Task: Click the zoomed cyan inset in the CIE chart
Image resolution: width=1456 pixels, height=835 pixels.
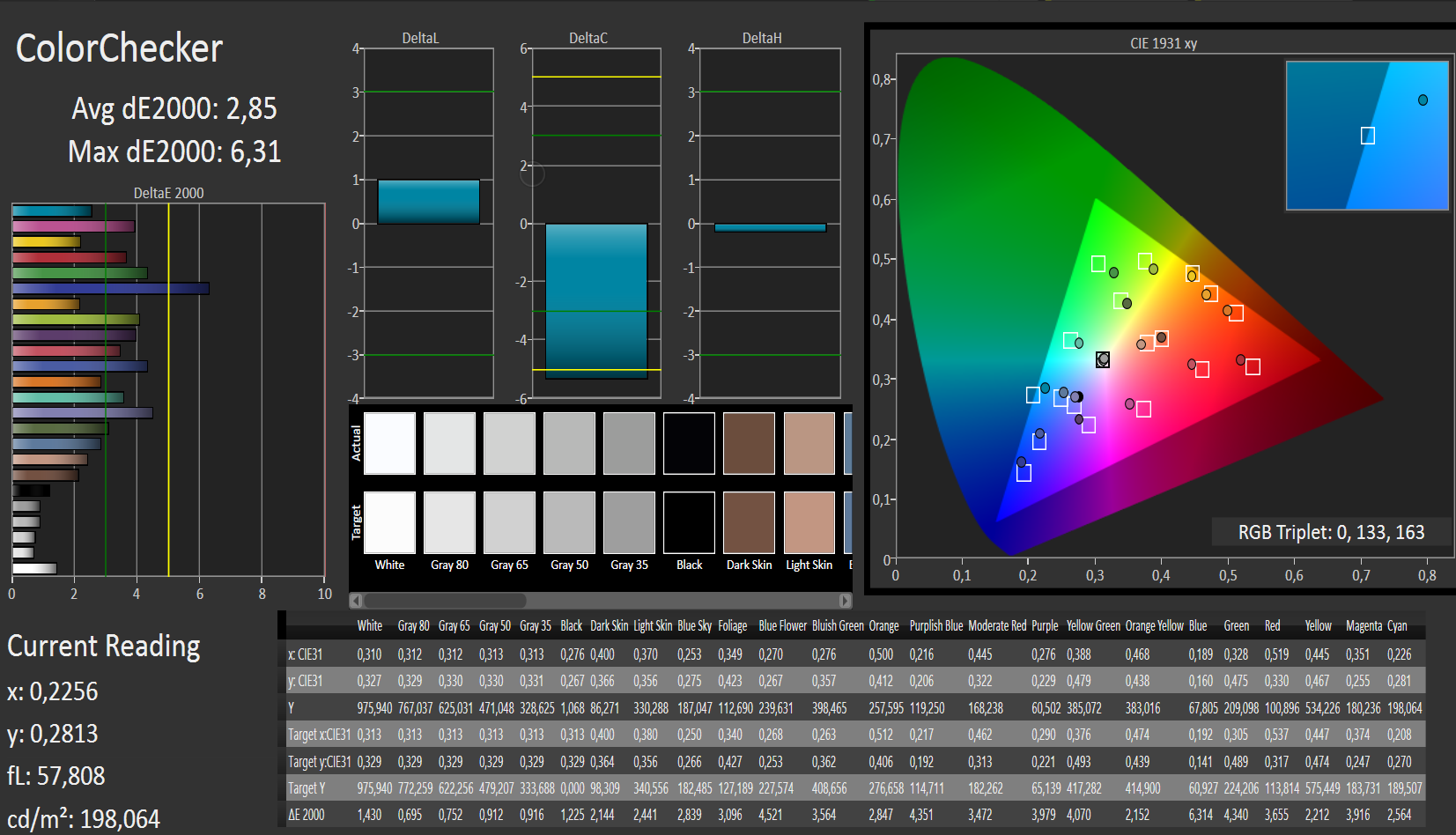Action: (1367, 136)
